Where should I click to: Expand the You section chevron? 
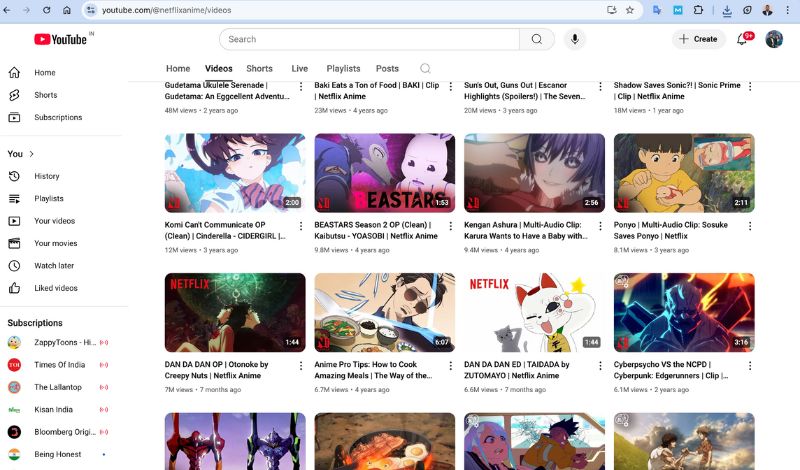[32, 154]
